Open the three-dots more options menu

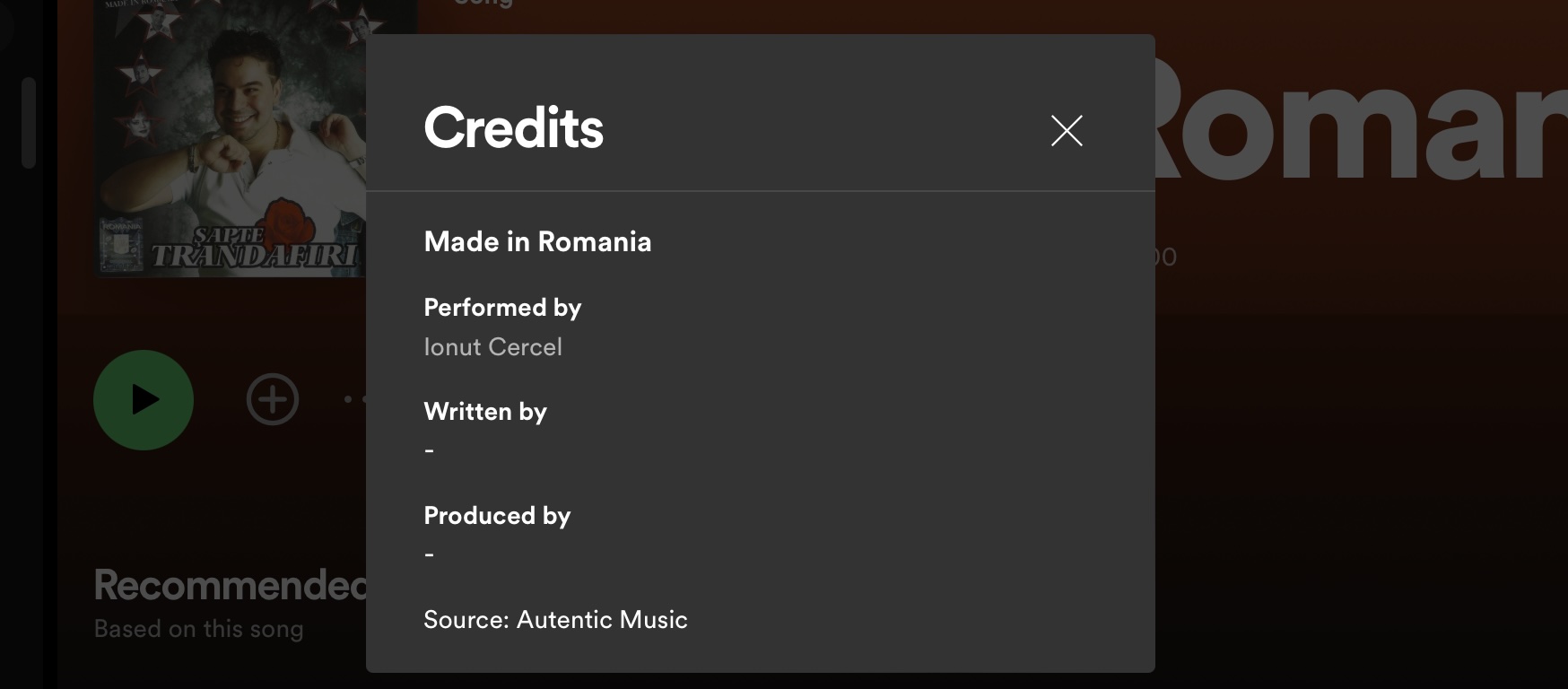pyautogui.click(x=353, y=399)
